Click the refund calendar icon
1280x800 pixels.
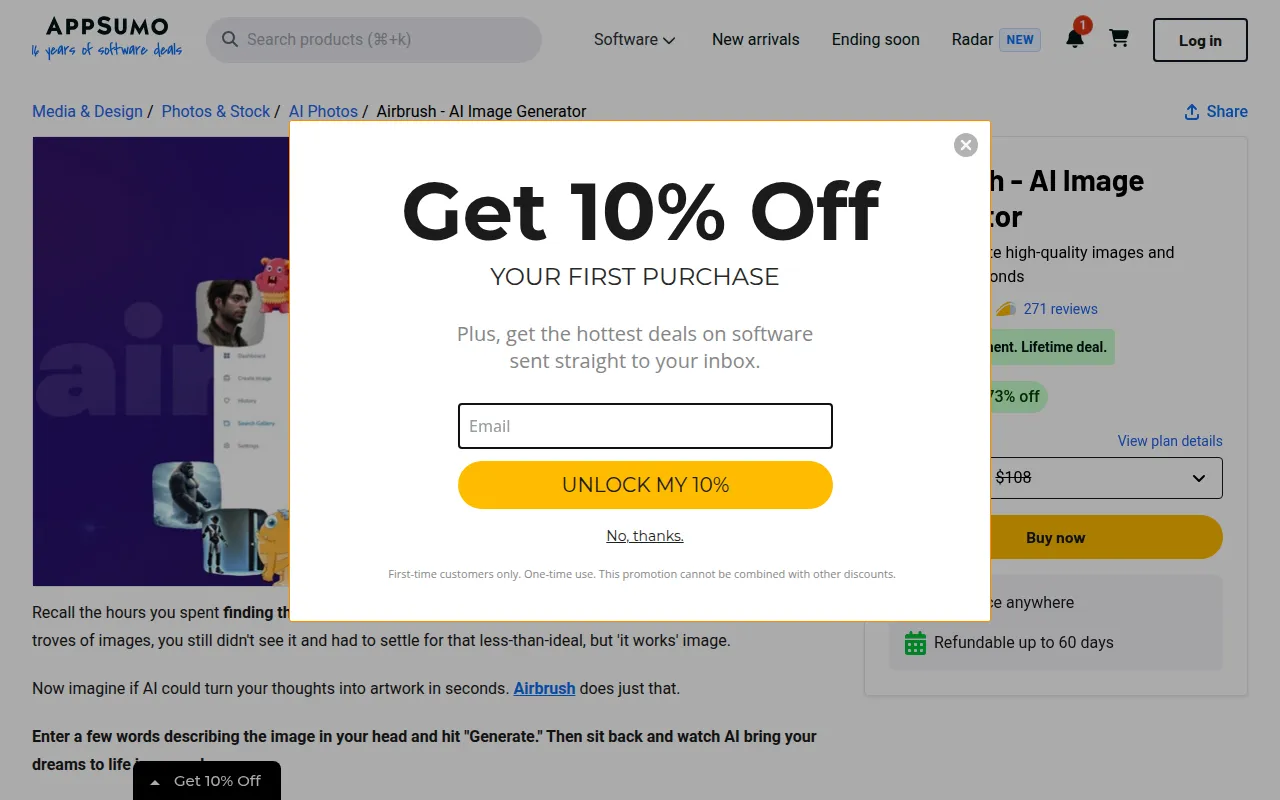click(x=915, y=643)
